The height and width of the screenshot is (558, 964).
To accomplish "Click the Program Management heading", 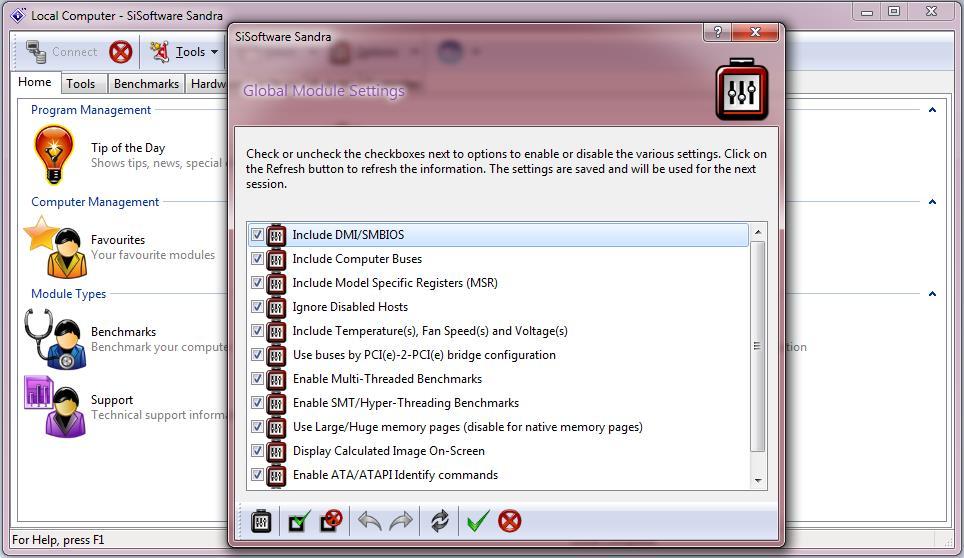I will (91, 110).
